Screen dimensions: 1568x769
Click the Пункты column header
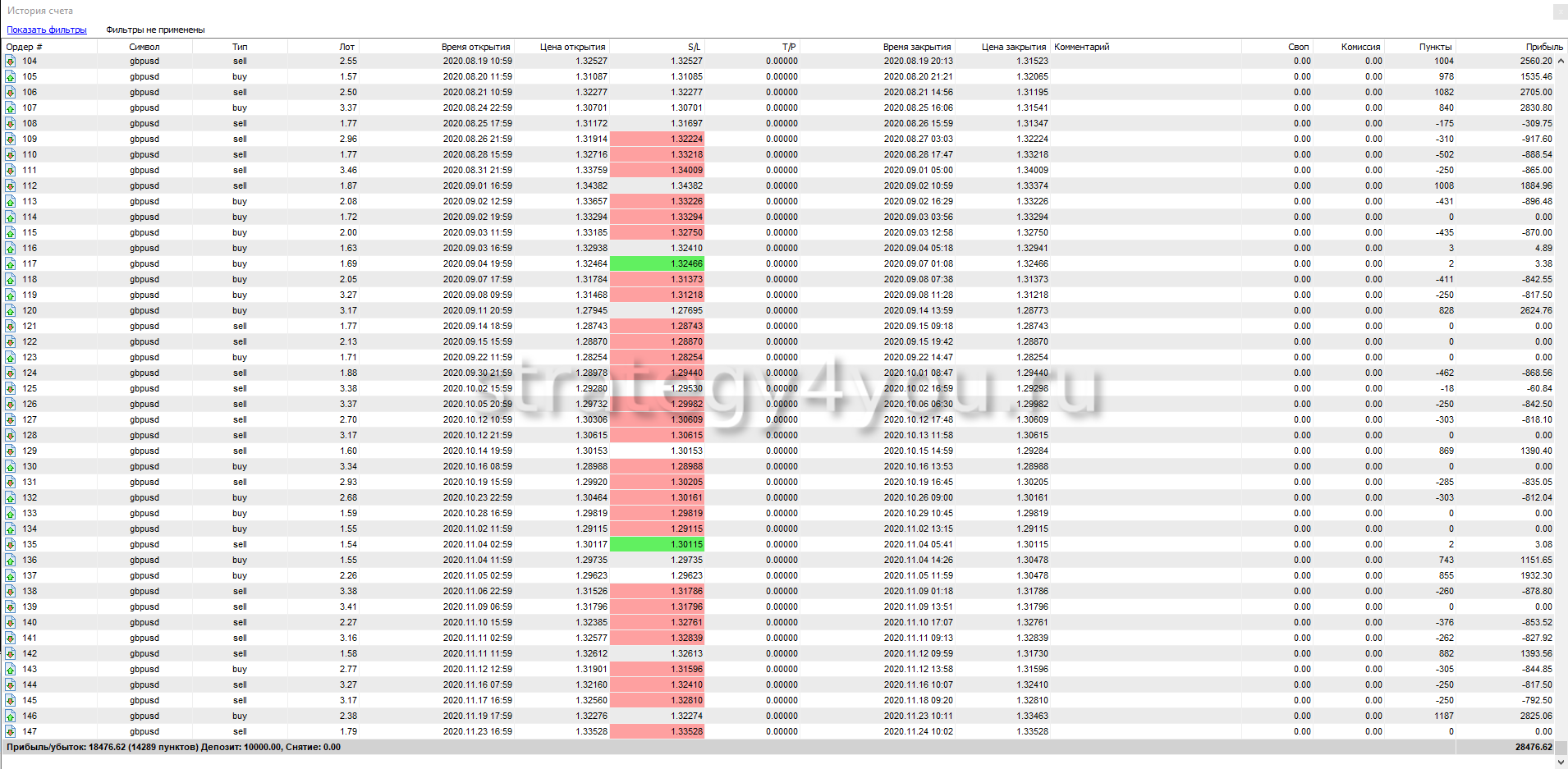click(1435, 47)
